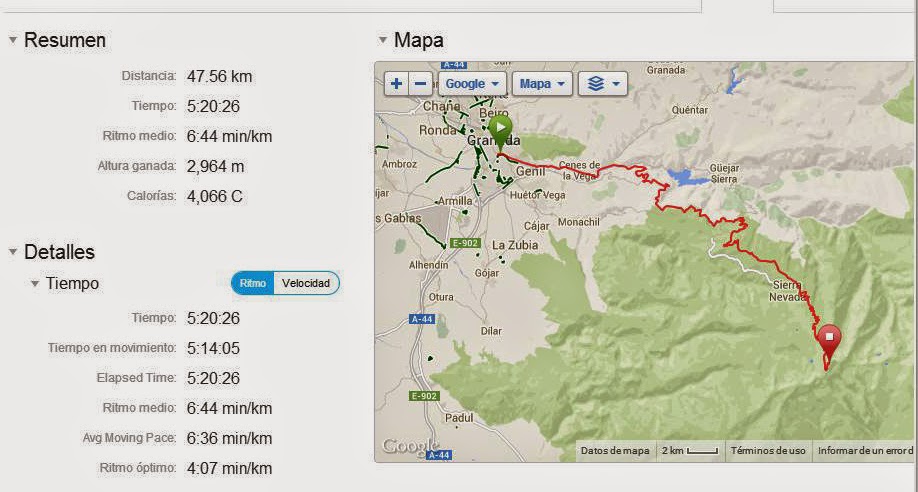Click the Google logo on the map
The width and height of the screenshot is (918, 492).
[409, 447]
